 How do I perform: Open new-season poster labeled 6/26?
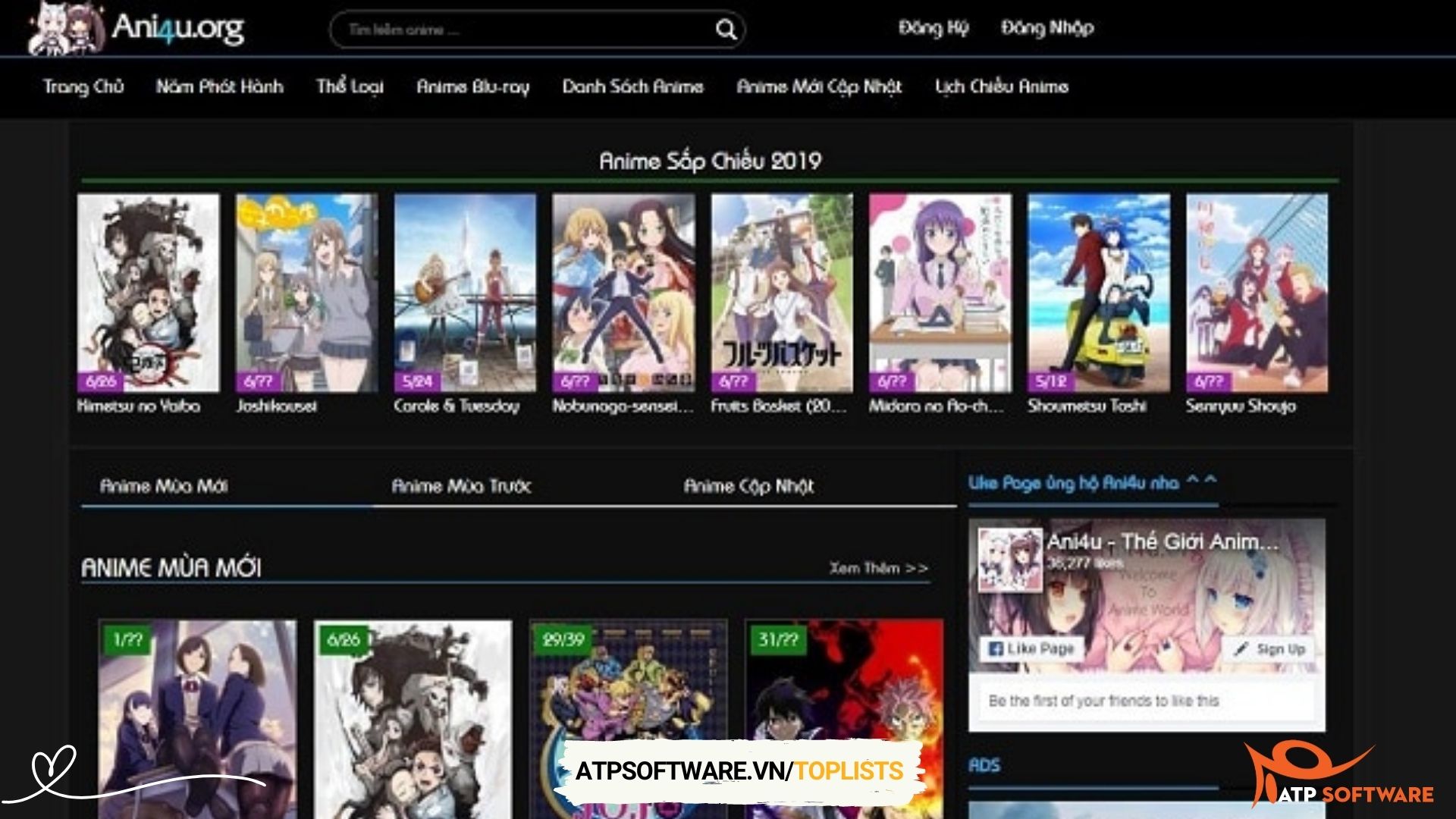pyautogui.click(x=413, y=719)
